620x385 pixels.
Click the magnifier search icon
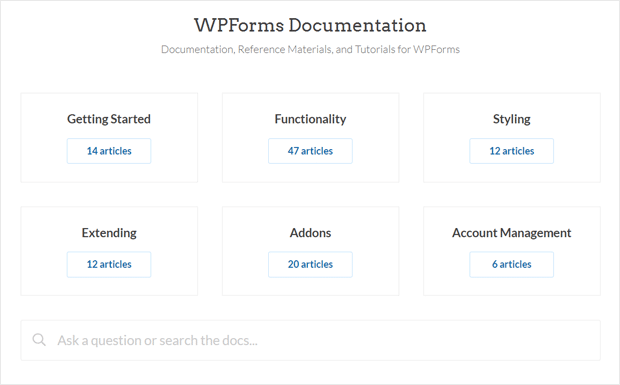pyautogui.click(x=39, y=340)
